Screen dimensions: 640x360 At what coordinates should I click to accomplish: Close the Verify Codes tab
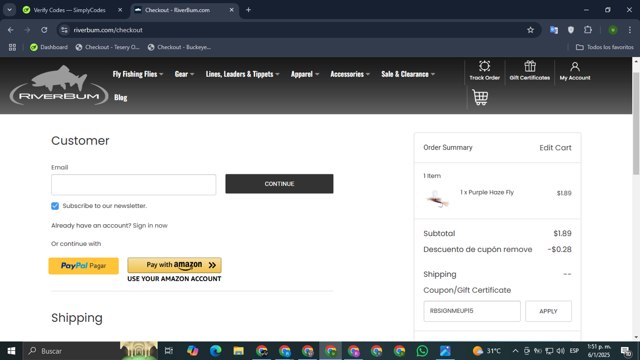pyautogui.click(x=120, y=10)
